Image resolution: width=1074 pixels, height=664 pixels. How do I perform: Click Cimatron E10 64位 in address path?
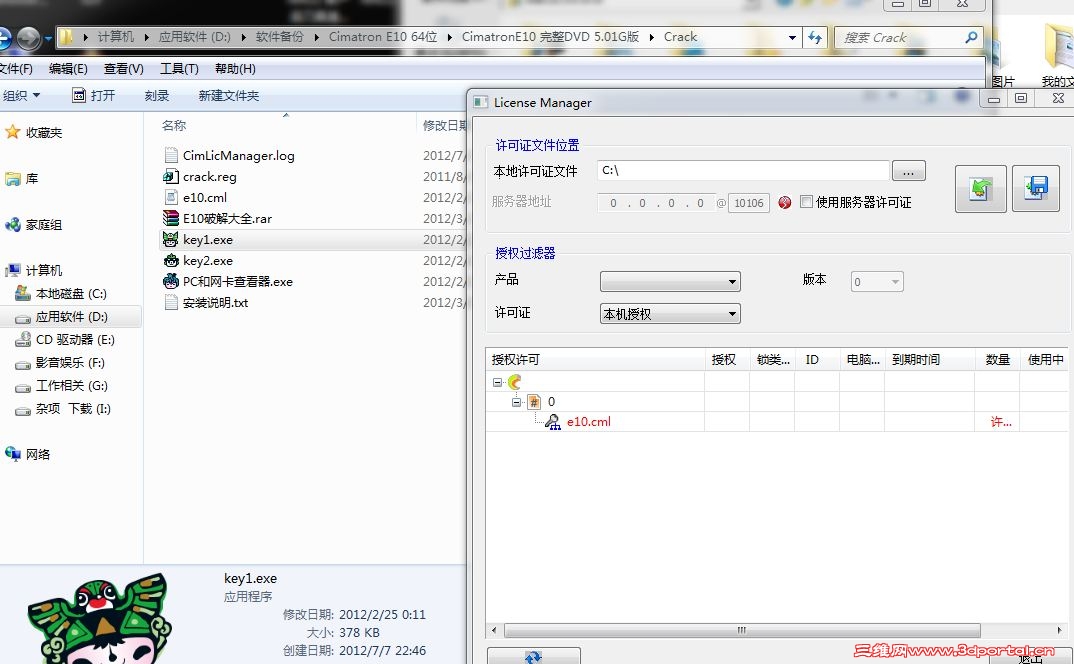(x=383, y=37)
